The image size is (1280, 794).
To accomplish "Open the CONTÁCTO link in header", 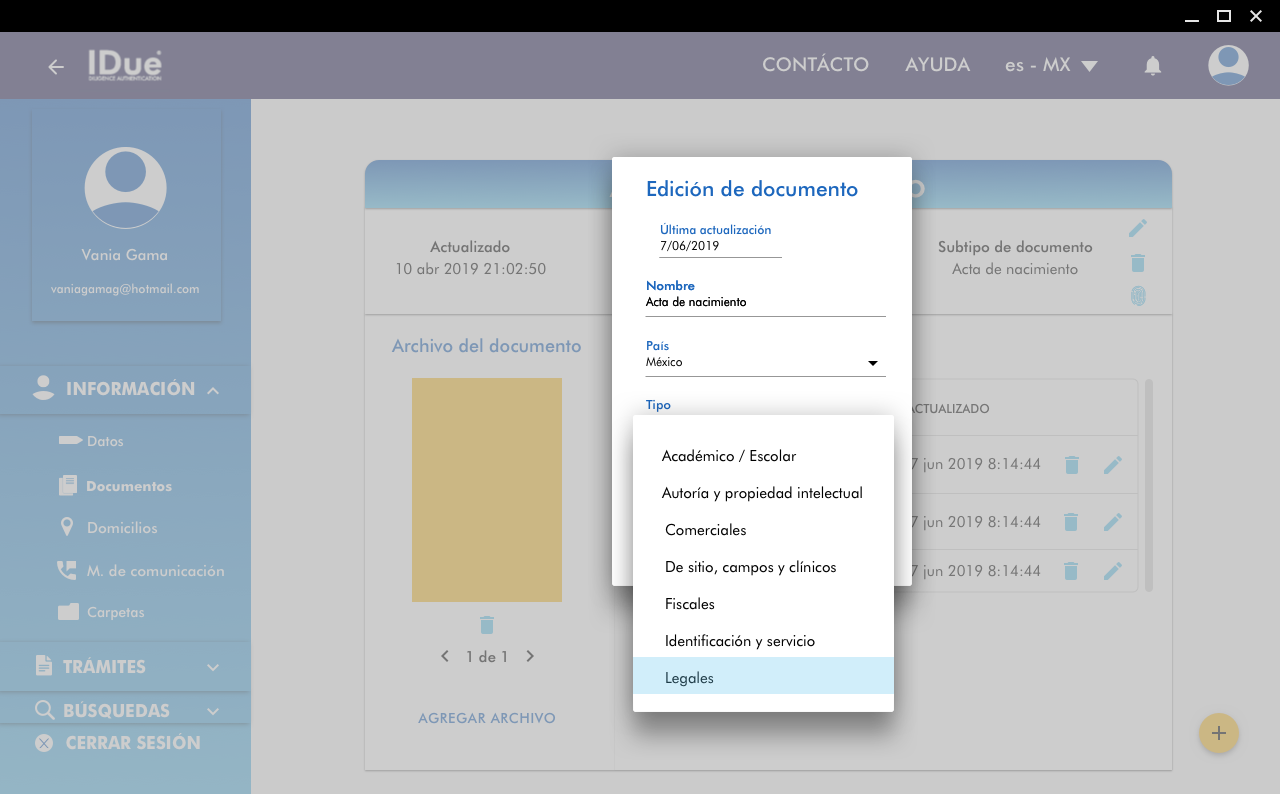I will pos(815,65).
